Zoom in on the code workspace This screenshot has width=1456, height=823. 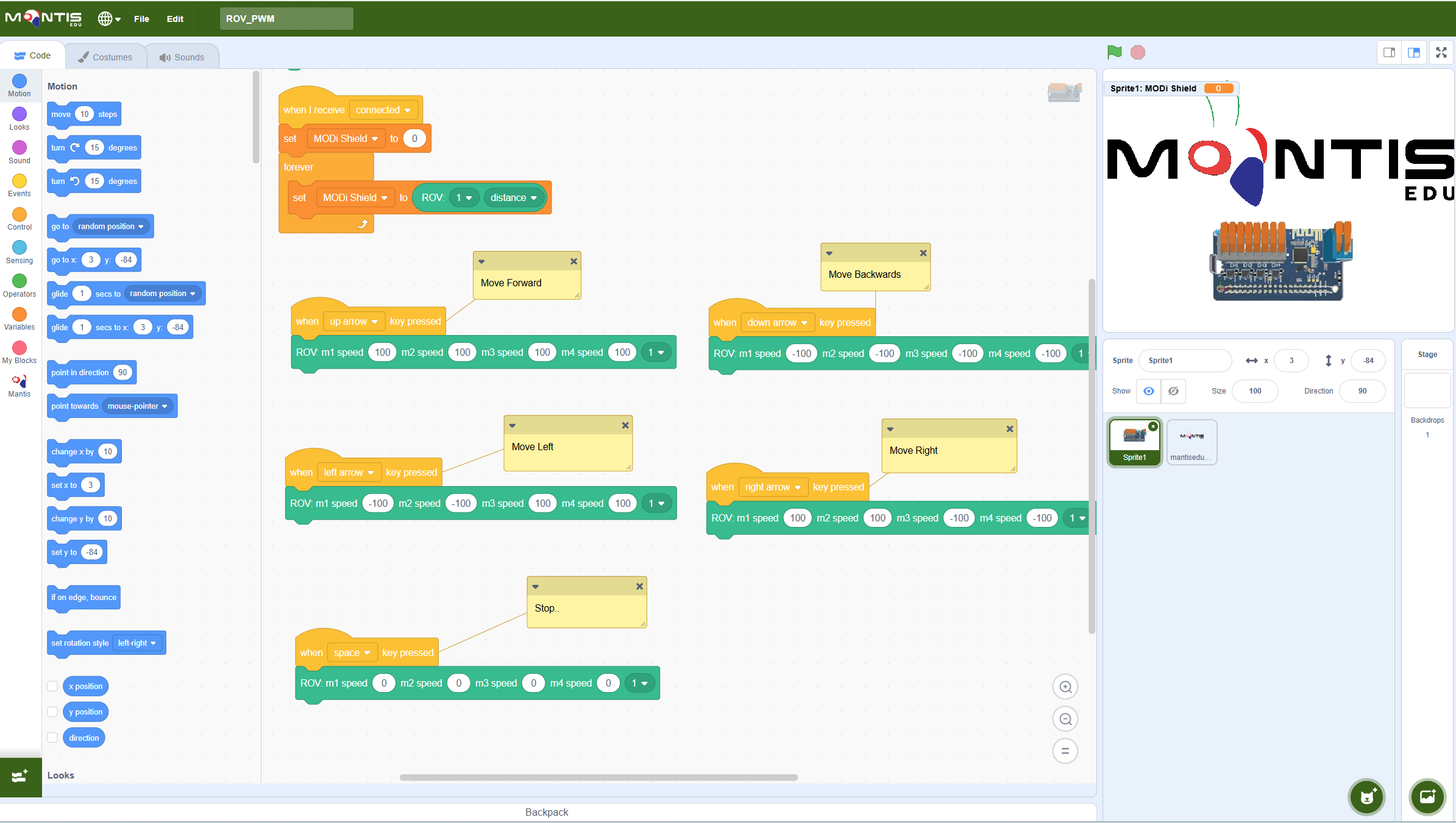pyautogui.click(x=1065, y=687)
